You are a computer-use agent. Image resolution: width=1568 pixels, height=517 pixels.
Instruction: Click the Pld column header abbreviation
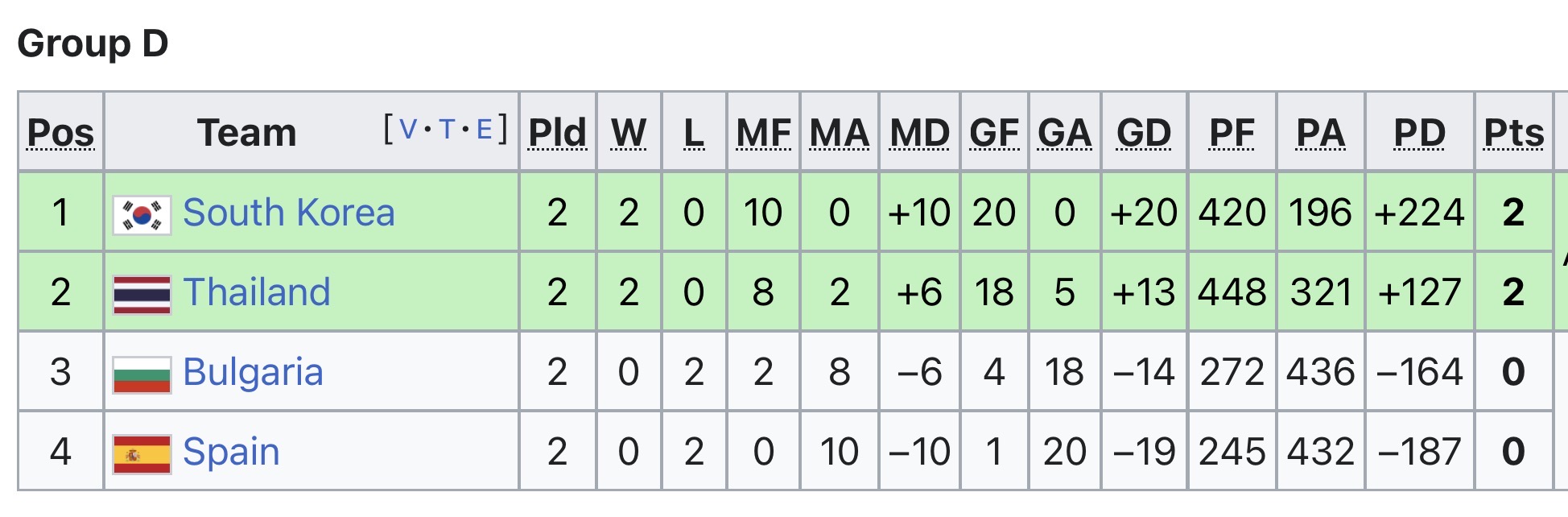(x=557, y=133)
